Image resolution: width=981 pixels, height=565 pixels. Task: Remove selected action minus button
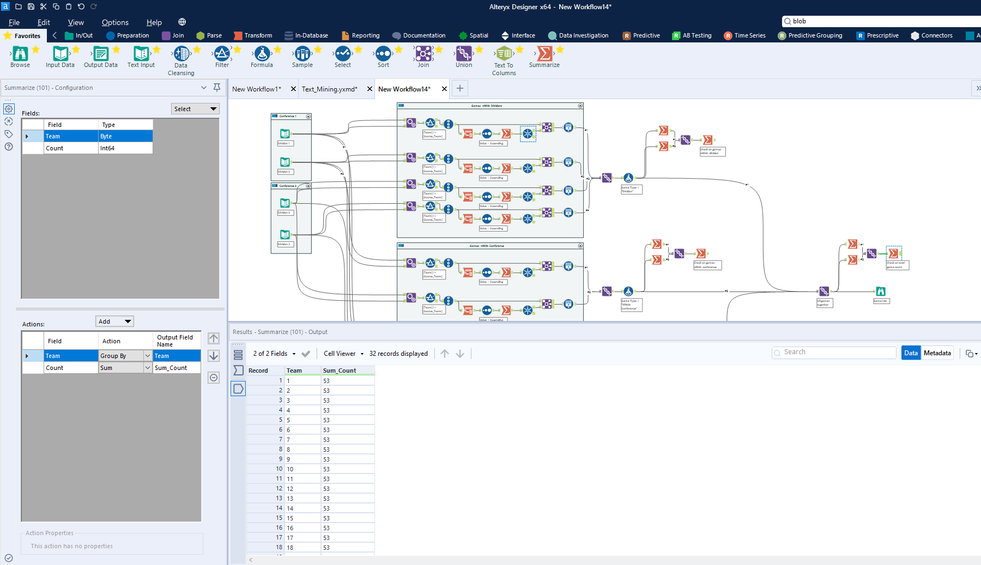click(213, 377)
